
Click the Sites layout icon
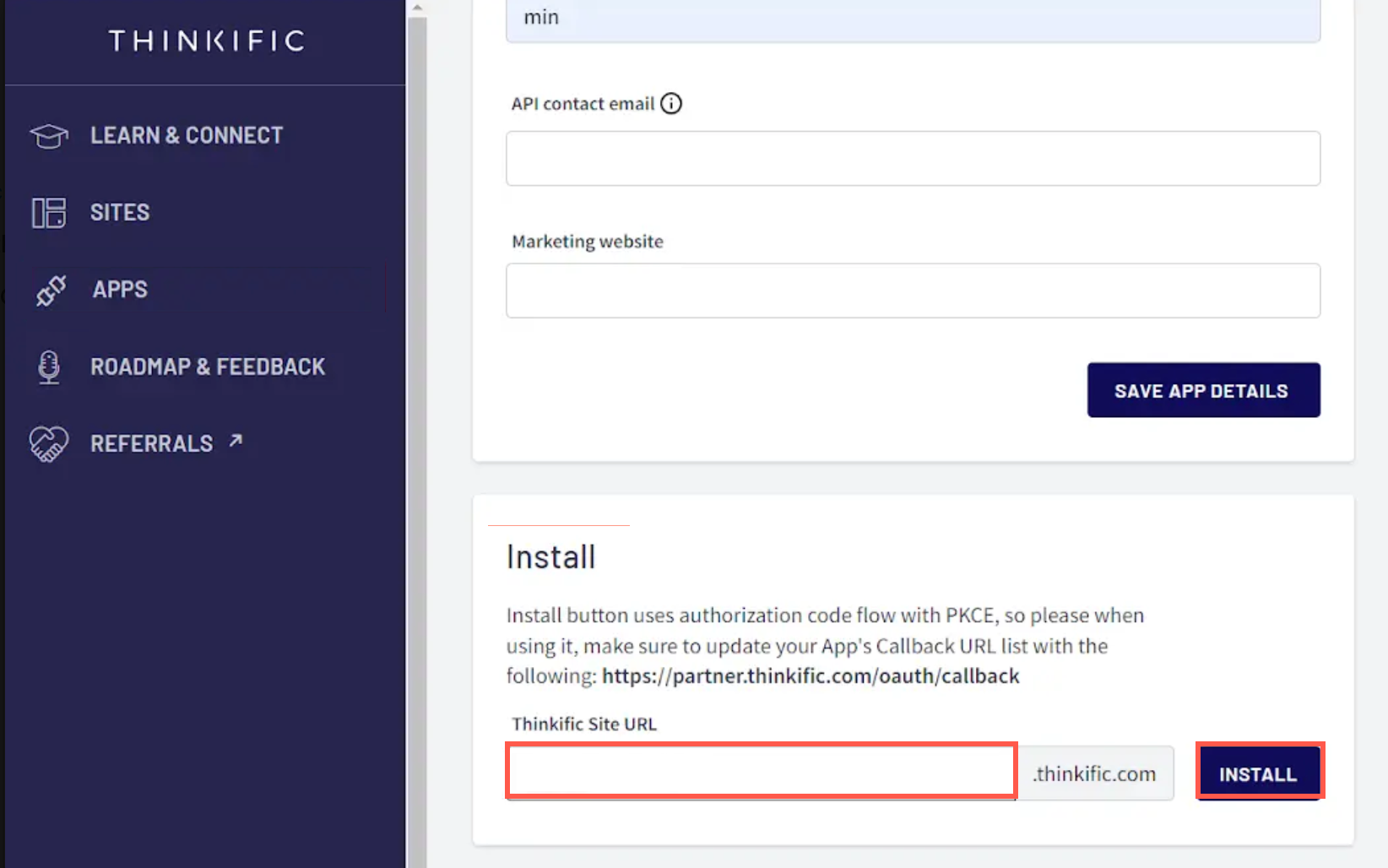[x=49, y=213]
